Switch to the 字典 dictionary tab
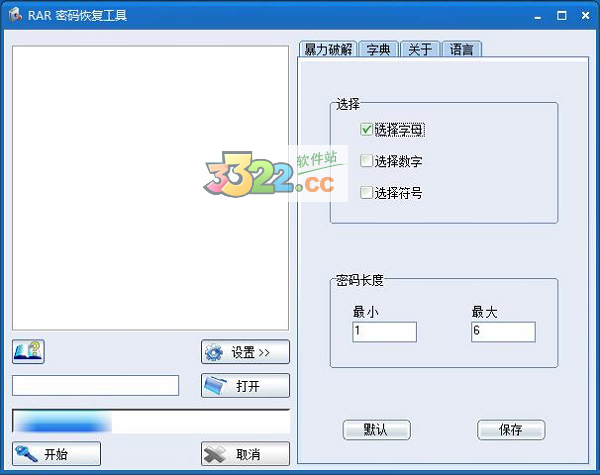Viewport: 600px width, 475px height. pos(378,49)
